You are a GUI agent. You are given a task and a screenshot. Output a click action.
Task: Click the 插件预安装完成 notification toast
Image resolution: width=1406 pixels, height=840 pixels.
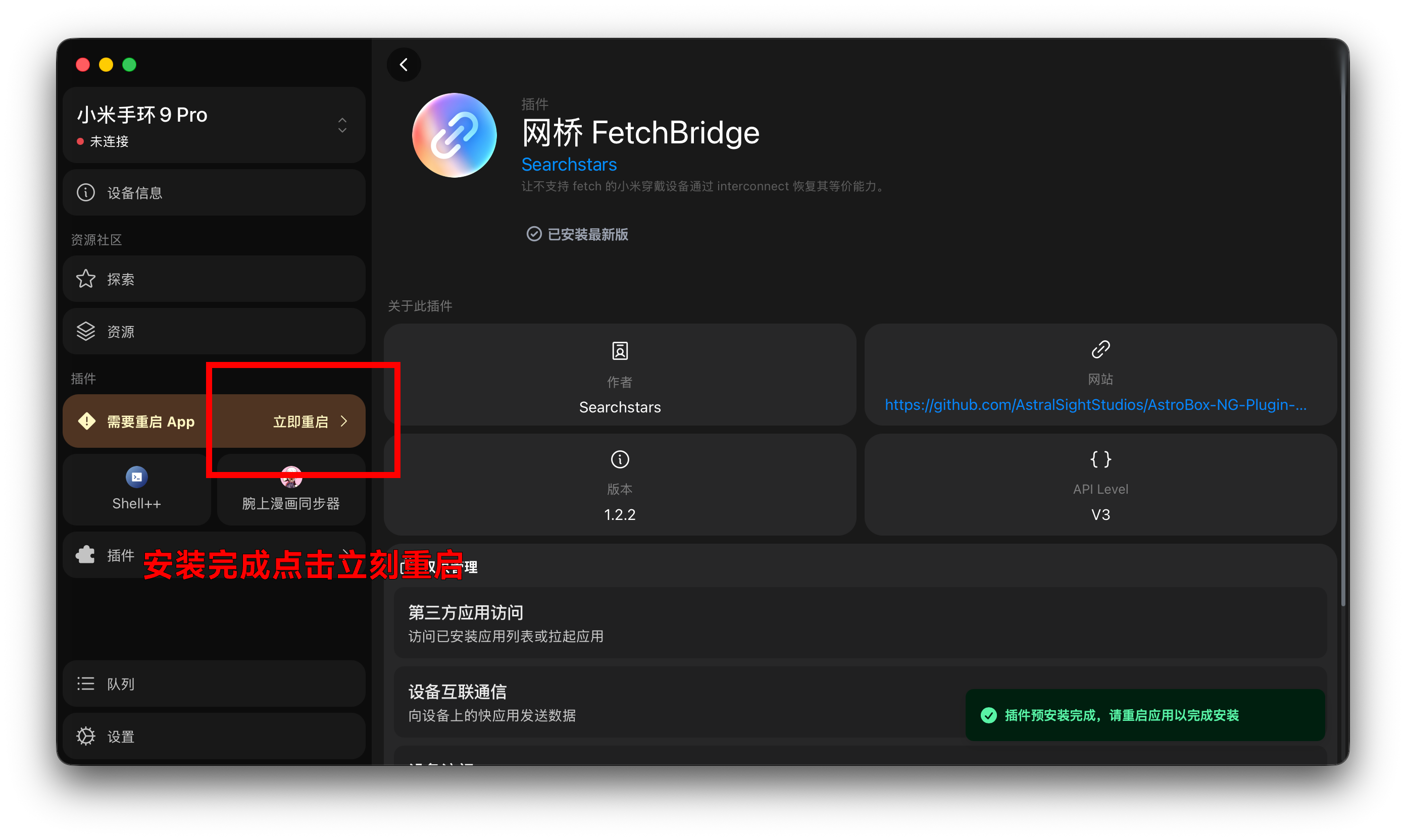point(1145,715)
